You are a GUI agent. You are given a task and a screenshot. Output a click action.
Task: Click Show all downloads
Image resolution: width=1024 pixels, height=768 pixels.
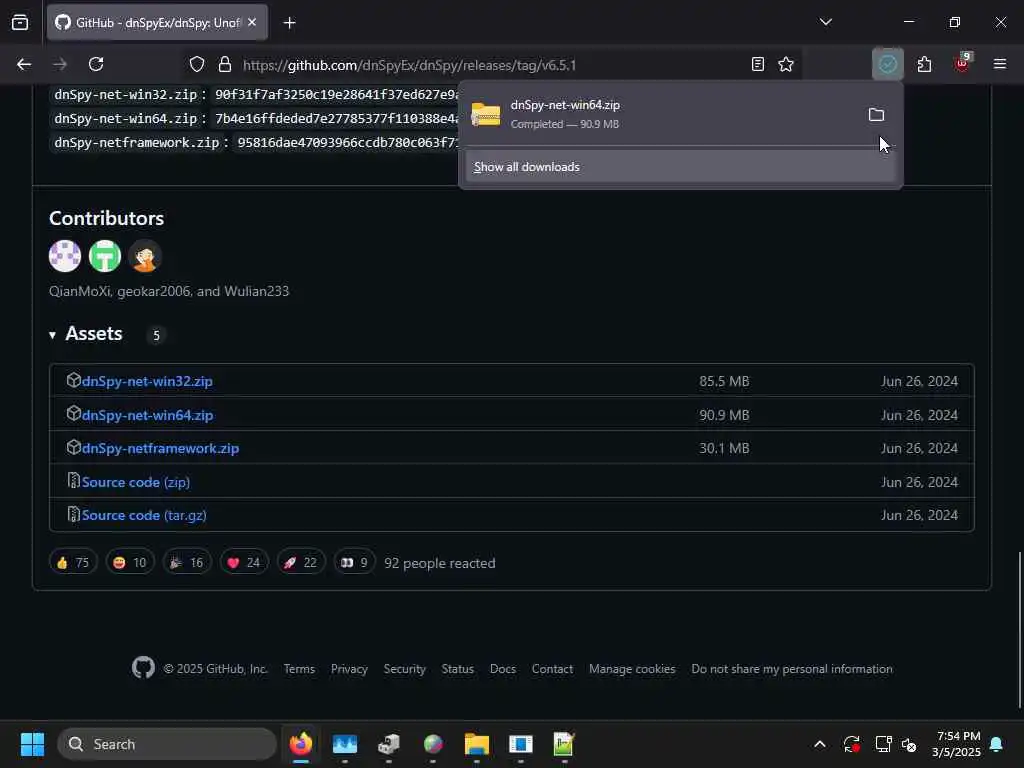680,167
